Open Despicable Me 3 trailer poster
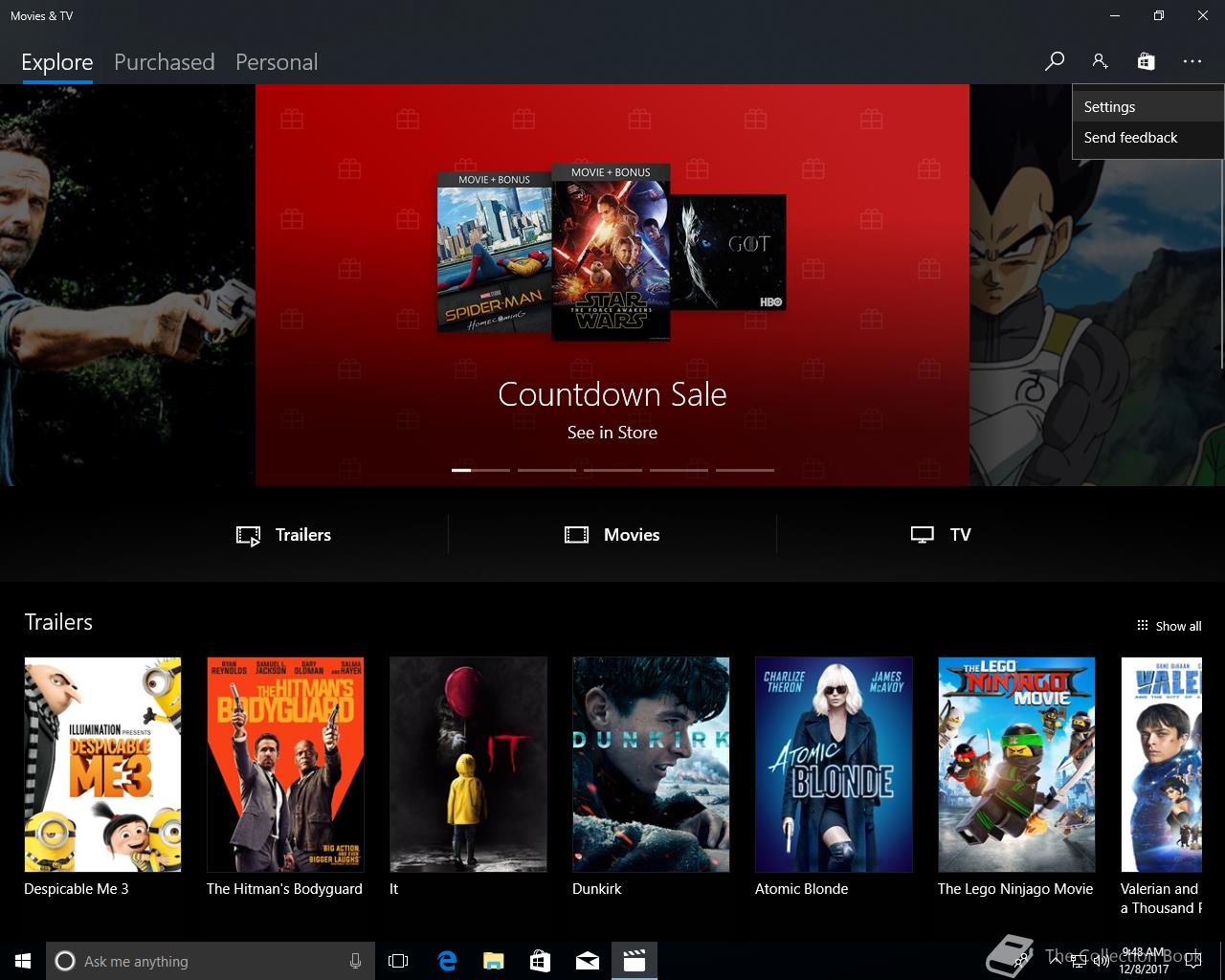Screen dimensions: 1225x980 click(x=102, y=764)
